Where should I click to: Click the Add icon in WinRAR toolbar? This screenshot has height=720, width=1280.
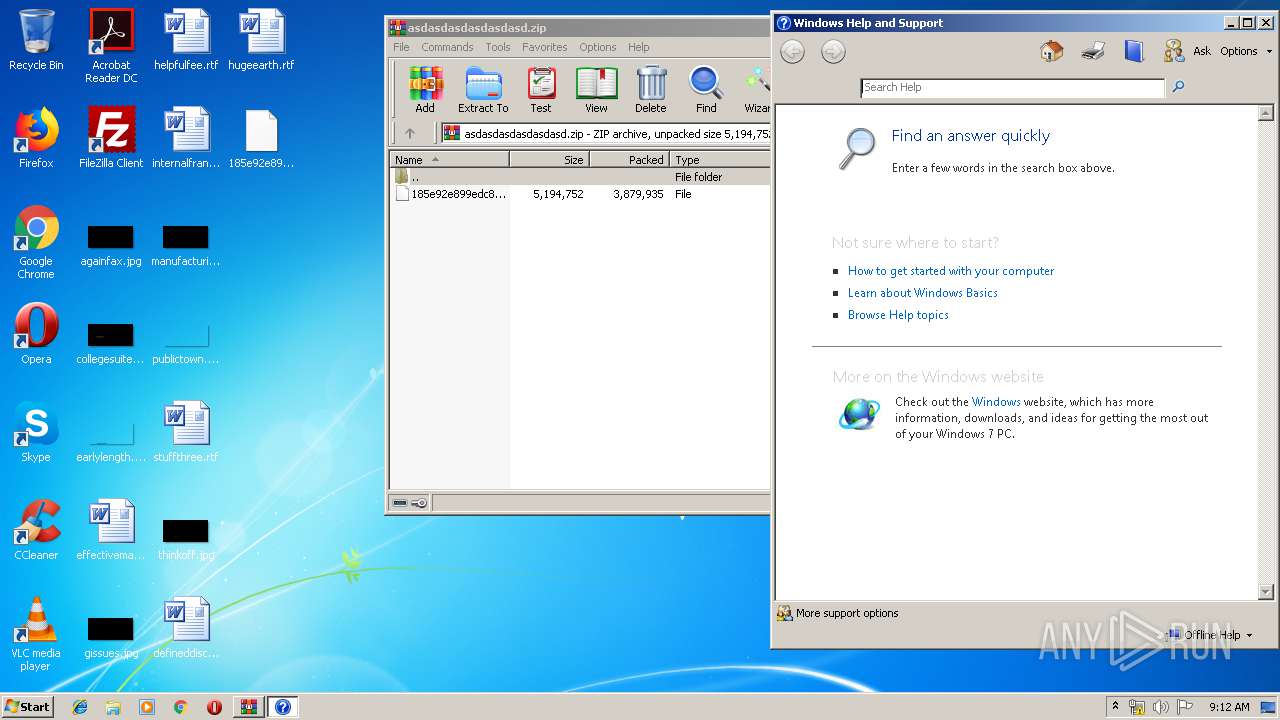click(x=425, y=89)
